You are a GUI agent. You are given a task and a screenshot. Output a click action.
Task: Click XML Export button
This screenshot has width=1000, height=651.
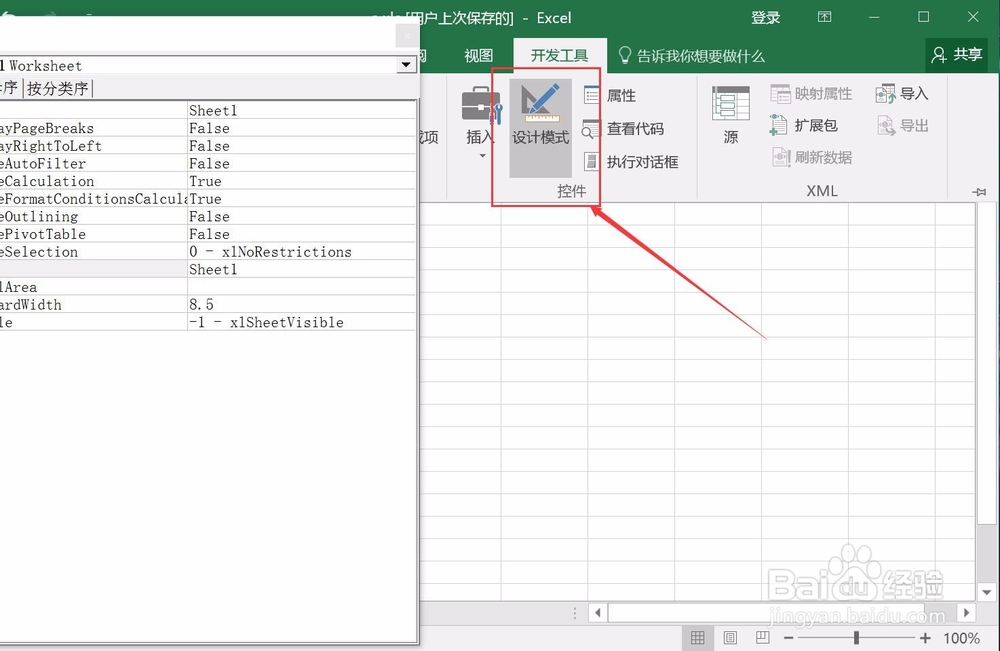point(902,126)
